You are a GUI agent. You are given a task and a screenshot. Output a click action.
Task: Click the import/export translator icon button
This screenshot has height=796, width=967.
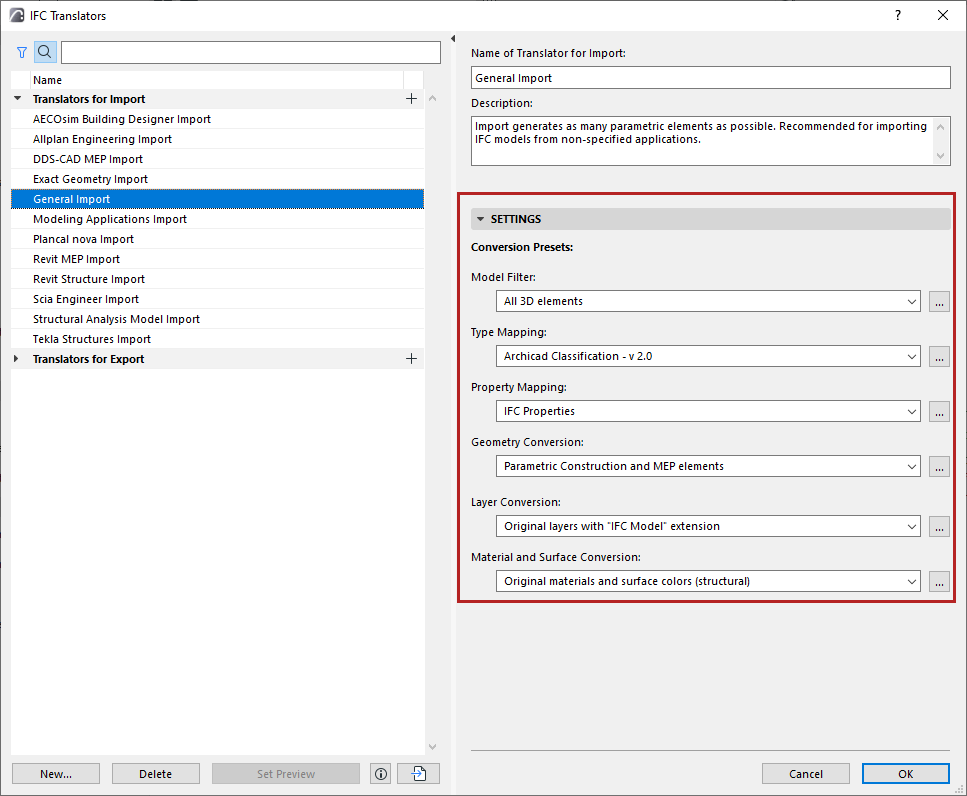419,774
